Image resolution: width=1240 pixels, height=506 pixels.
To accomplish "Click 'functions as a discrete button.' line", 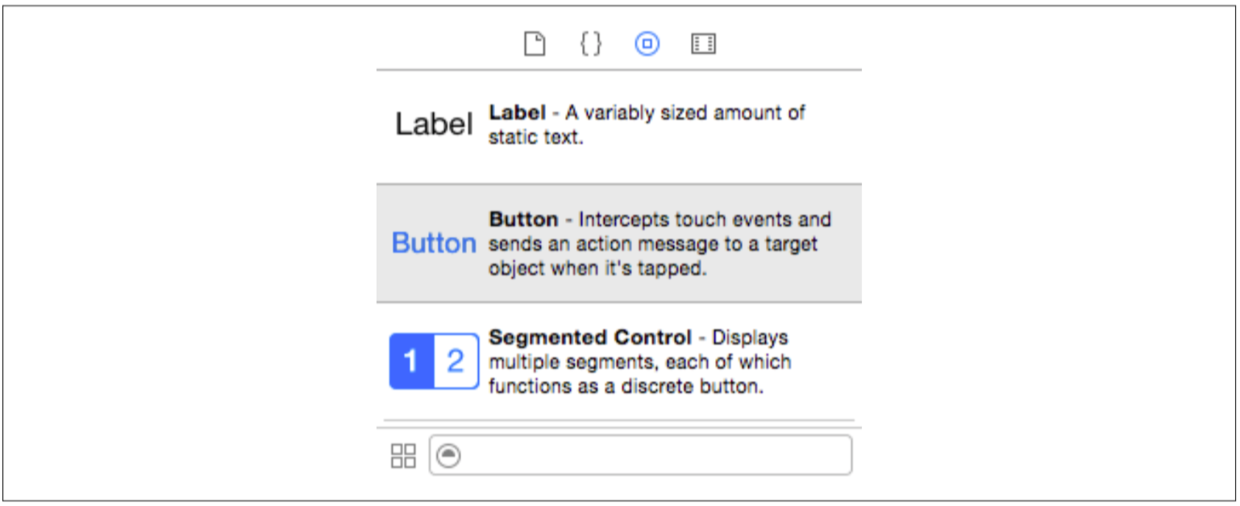I will pos(626,386).
